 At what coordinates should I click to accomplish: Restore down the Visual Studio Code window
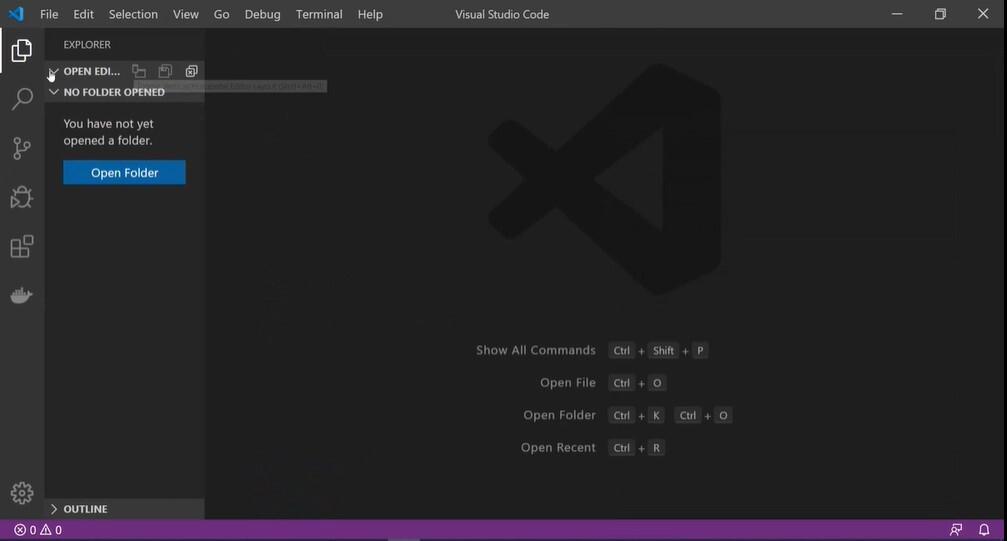(940, 13)
